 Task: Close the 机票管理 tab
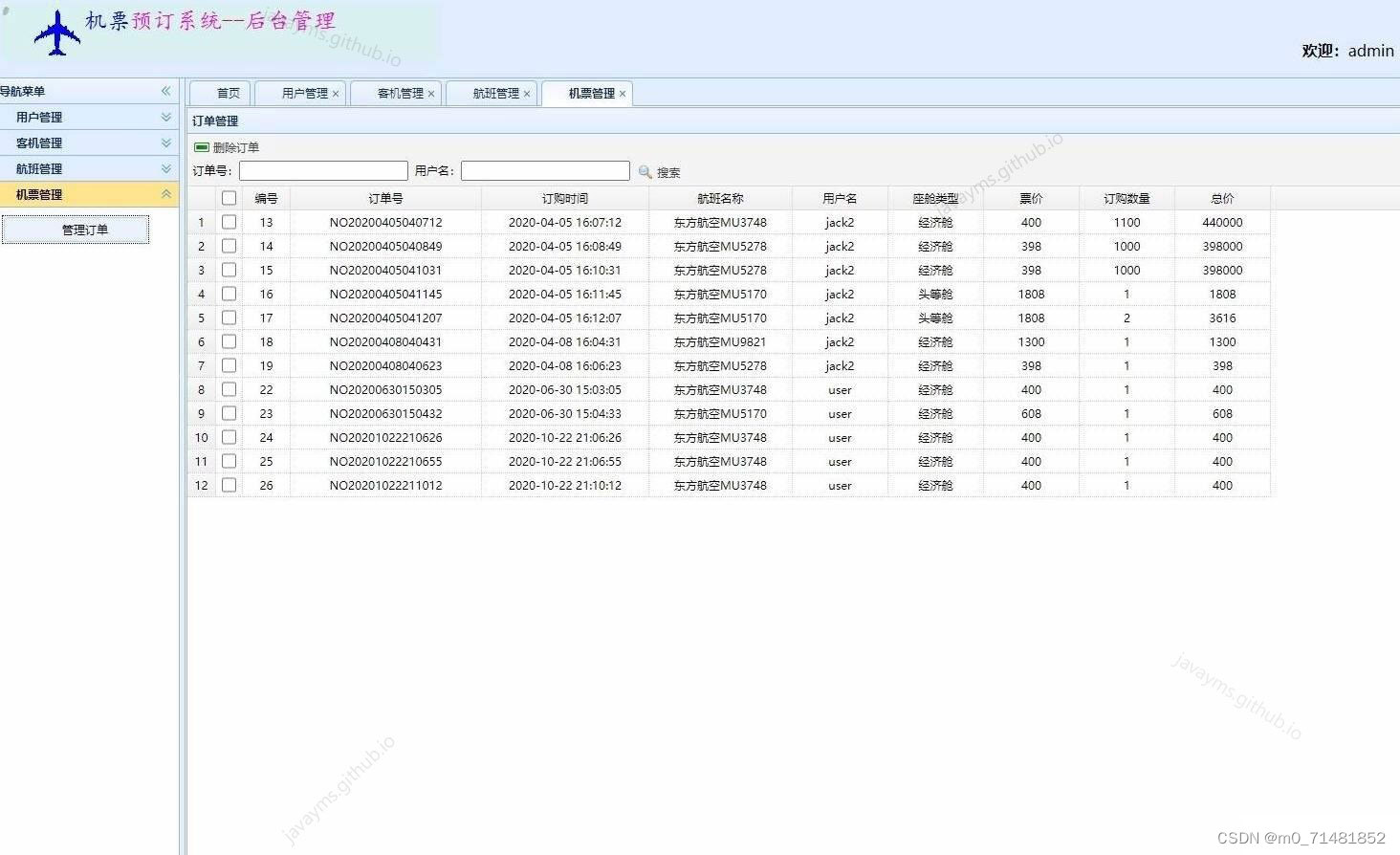click(x=623, y=94)
